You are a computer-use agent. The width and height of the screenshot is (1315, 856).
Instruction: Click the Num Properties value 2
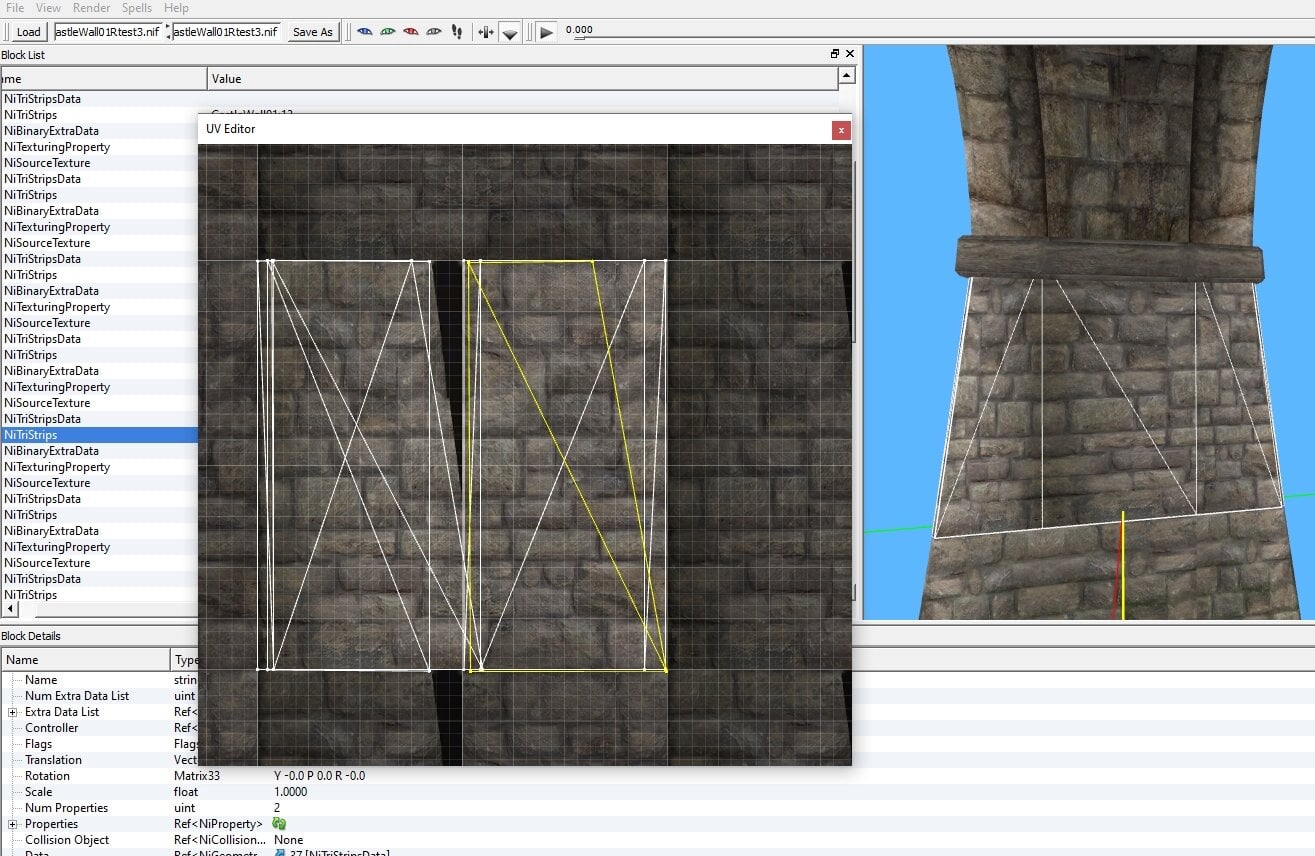pyautogui.click(x=277, y=808)
